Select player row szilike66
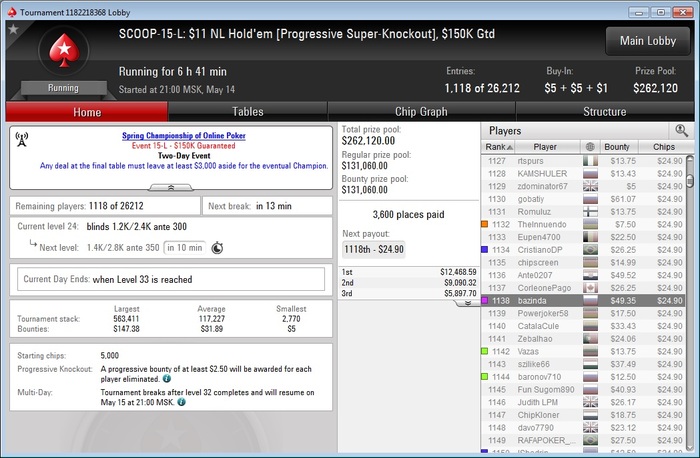Screen dimensions: 700x458 pos(583,364)
